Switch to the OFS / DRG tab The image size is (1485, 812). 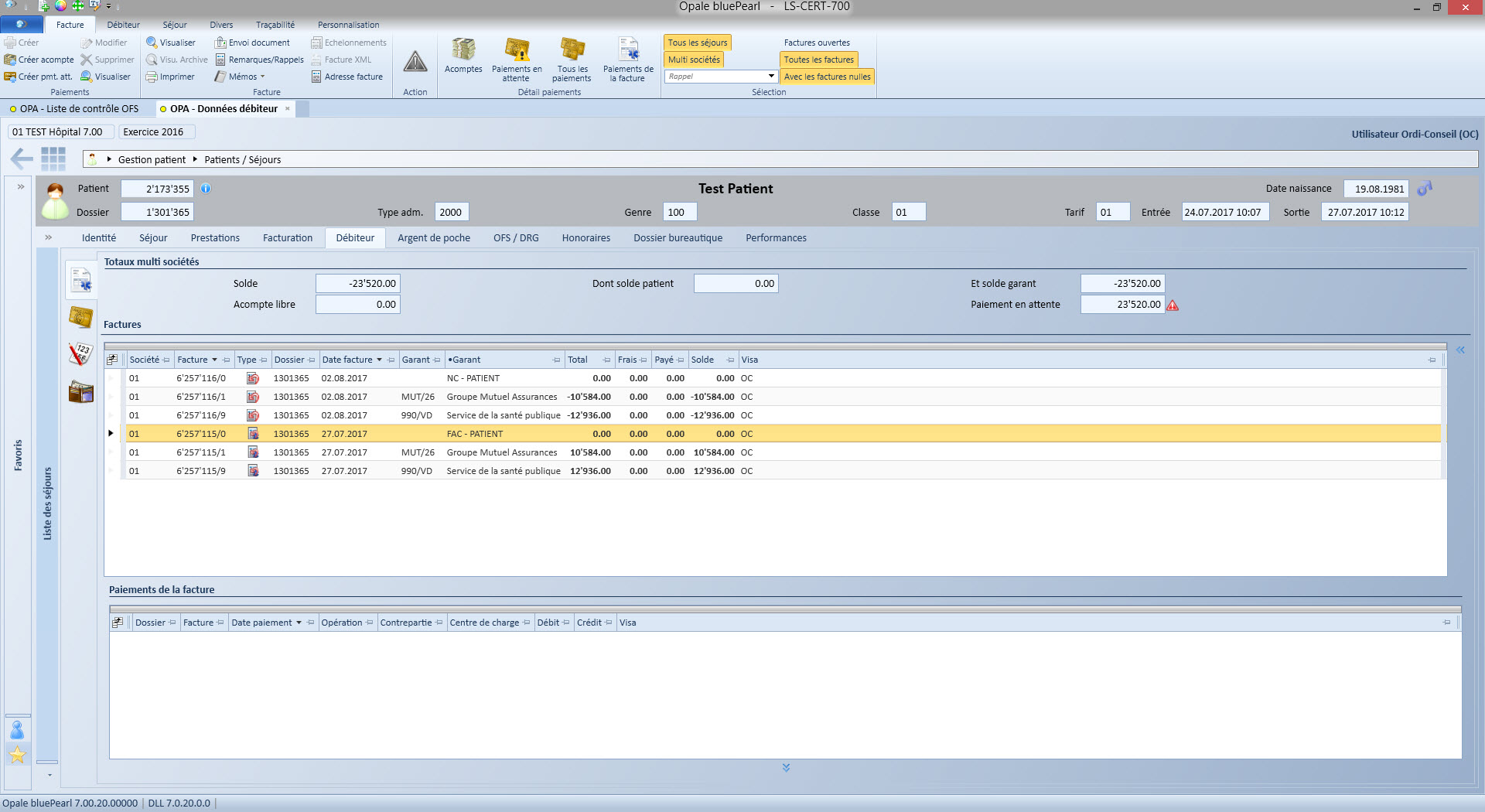click(516, 238)
